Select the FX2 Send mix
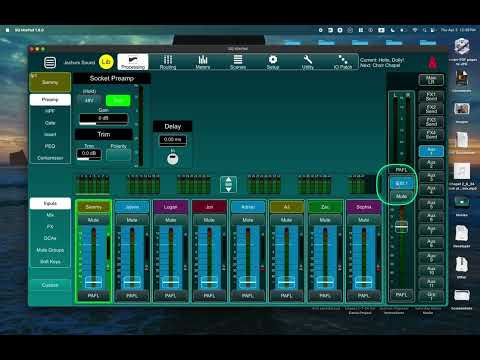 pyautogui.click(x=431, y=109)
